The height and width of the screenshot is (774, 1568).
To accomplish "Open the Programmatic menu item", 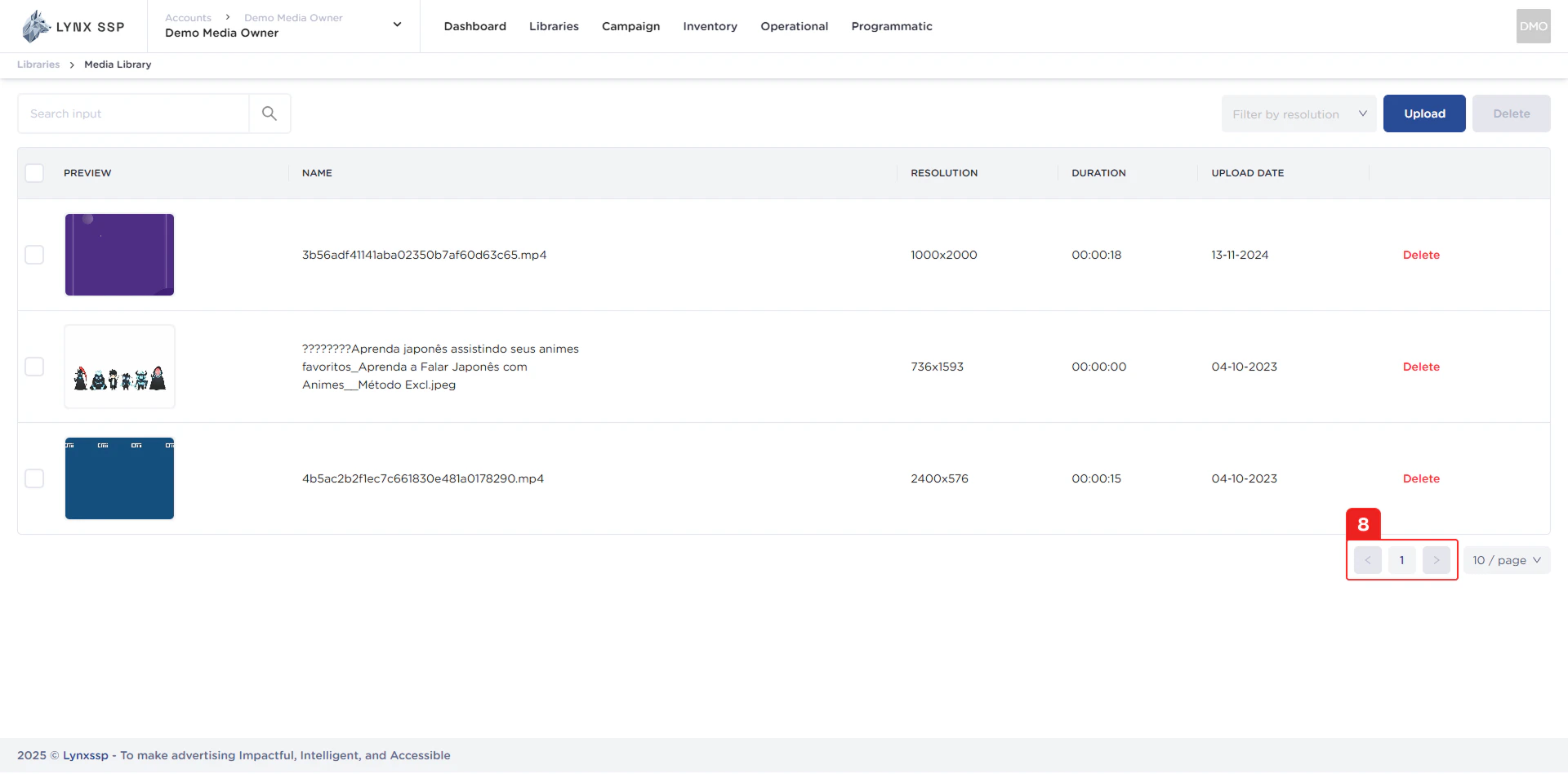I will (x=891, y=26).
